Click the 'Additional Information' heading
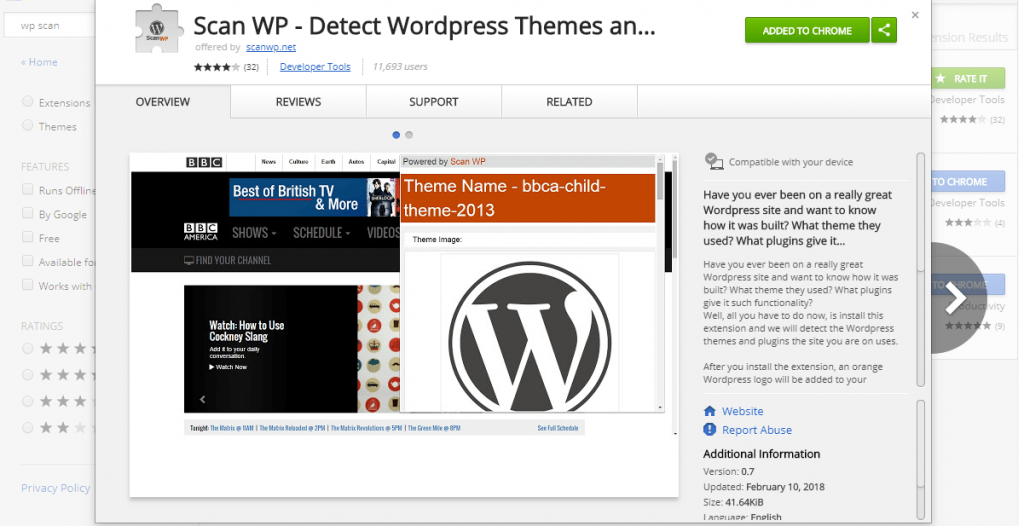 761,454
